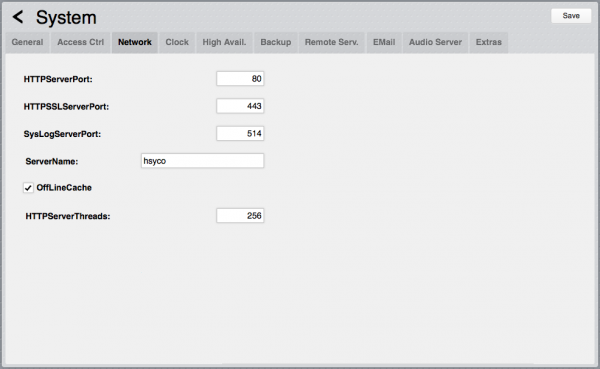Screen dimensions: 600x369
Task: Select the HTTPServerThreads: label
Action: pyautogui.click(x=68, y=216)
